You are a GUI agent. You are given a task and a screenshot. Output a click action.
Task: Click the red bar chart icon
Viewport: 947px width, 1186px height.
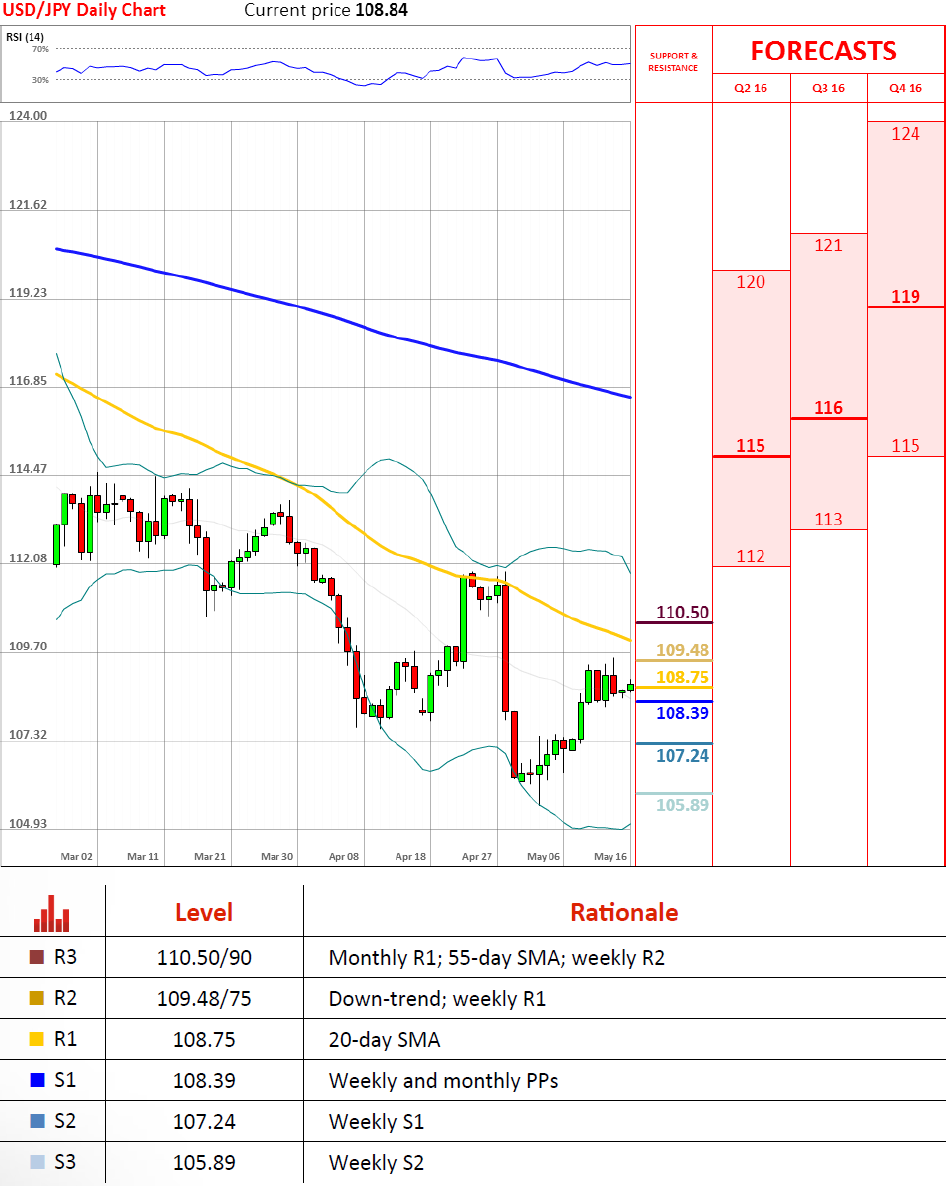[51, 914]
